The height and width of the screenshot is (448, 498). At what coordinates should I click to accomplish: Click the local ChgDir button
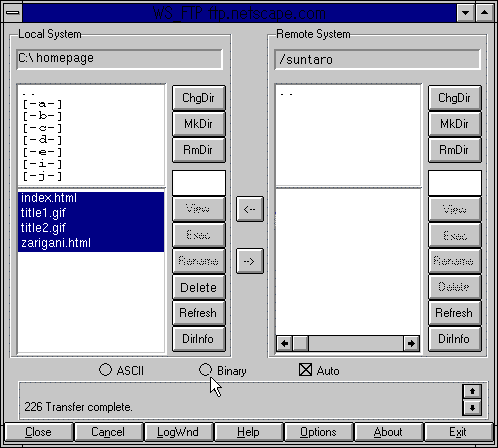pos(199,98)
